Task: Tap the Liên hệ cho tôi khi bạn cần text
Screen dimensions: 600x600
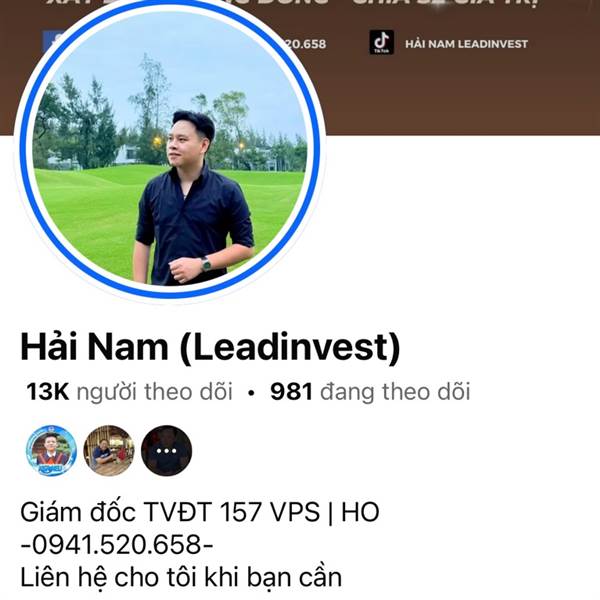Action: tap(181, 577)
